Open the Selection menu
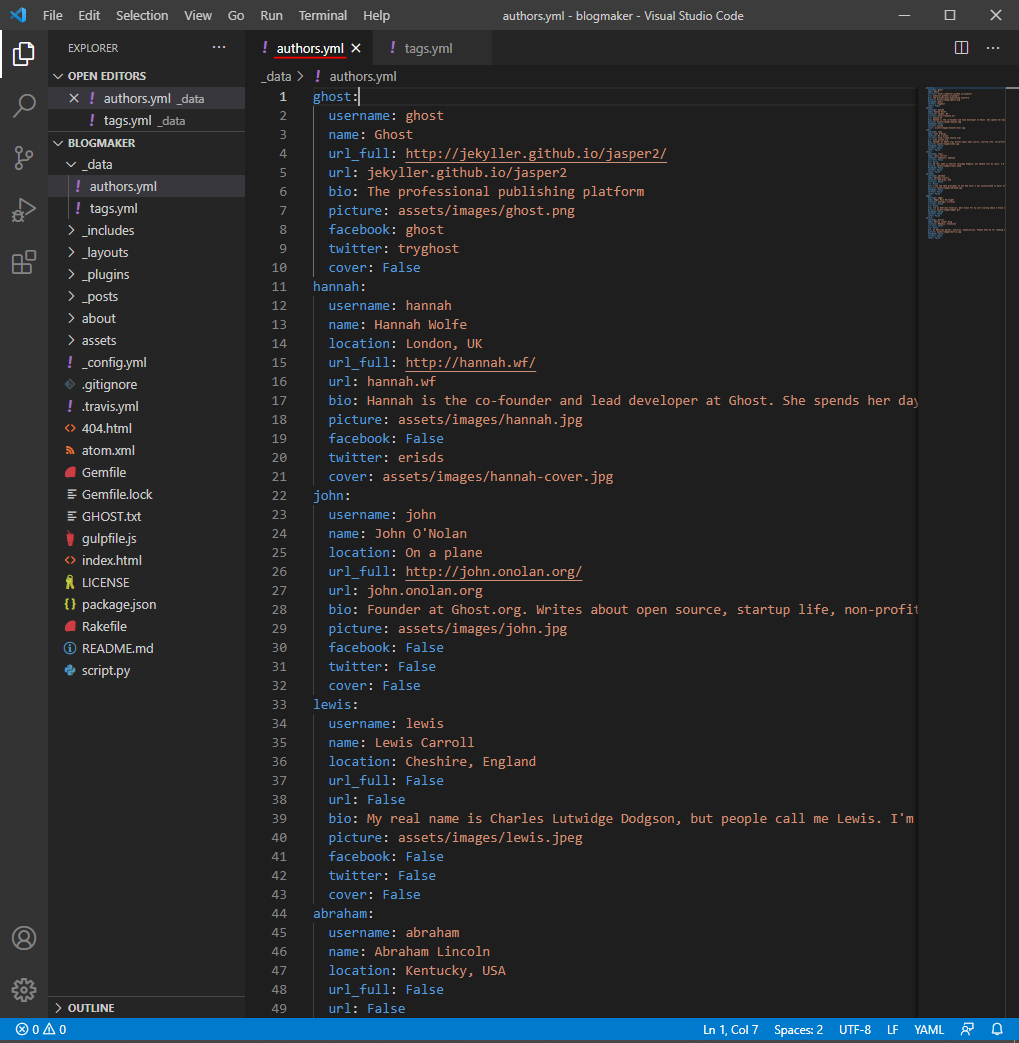Screen dimensions: 1019x1043 pos(142,15)
